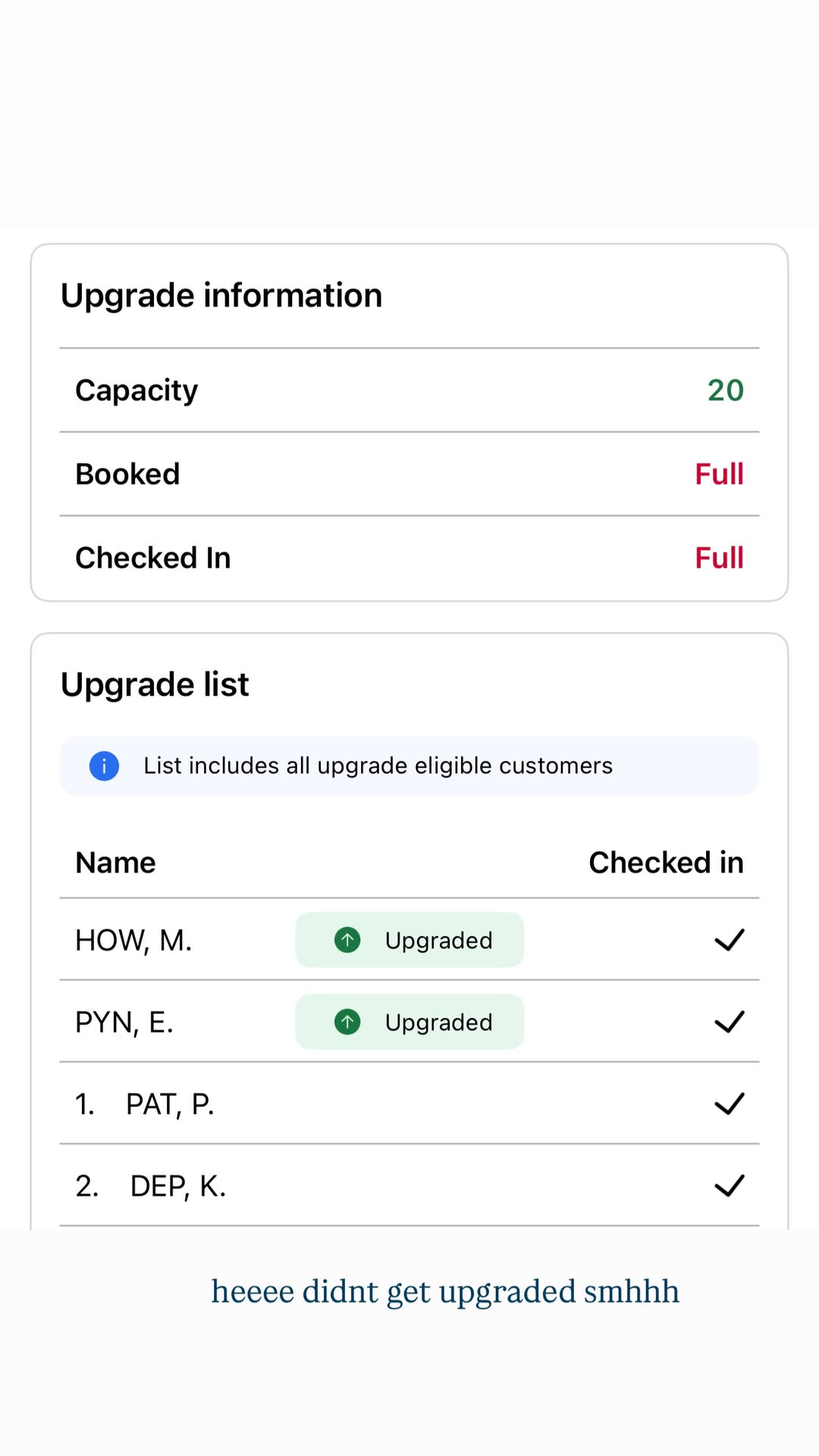Click the checkmark in DEP, K. row

click(x=730, y=1185)
